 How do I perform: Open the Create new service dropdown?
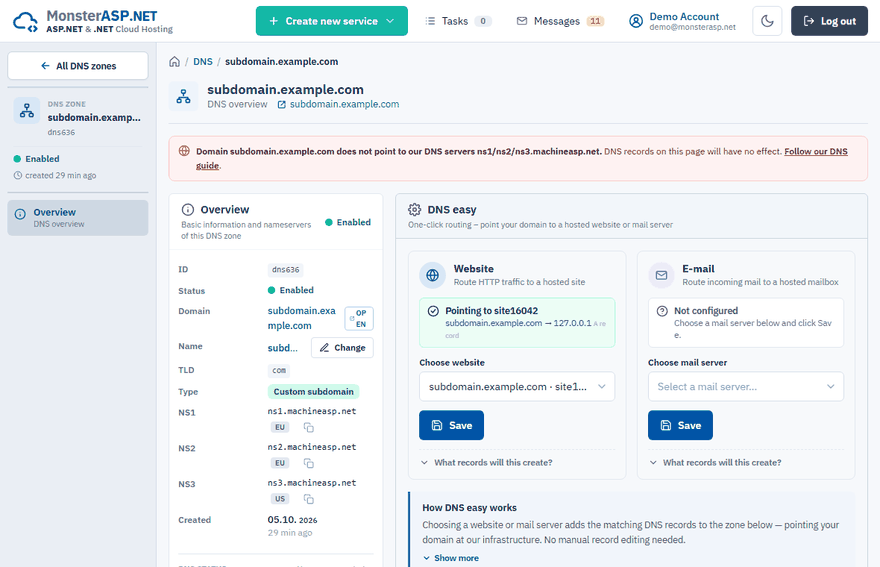332,21
